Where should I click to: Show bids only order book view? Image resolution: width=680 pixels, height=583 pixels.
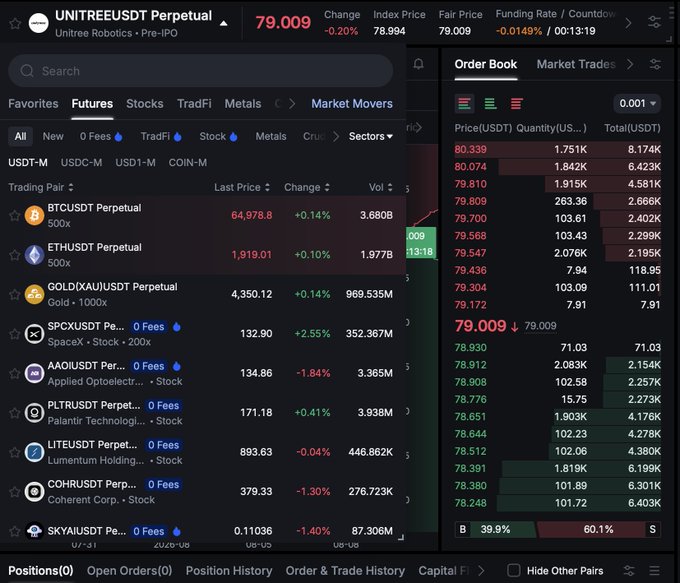pyautogui.click(x=490, y=104)
